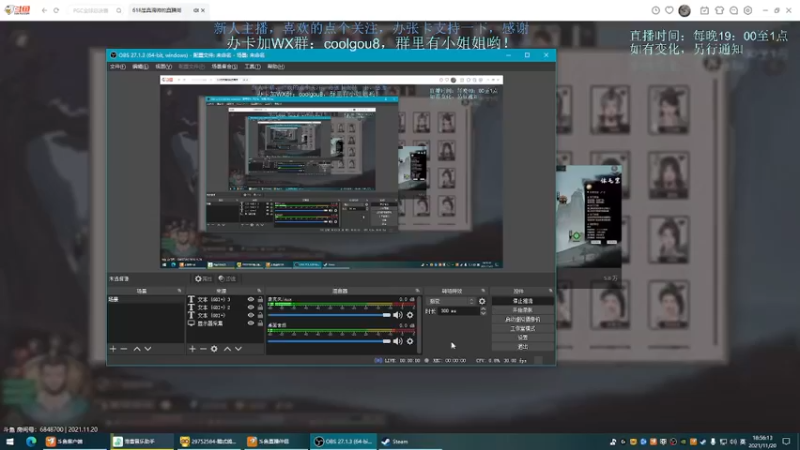800x450 pixels.
Task: Open the scene transition type dropdown
Action: [451, 302]
